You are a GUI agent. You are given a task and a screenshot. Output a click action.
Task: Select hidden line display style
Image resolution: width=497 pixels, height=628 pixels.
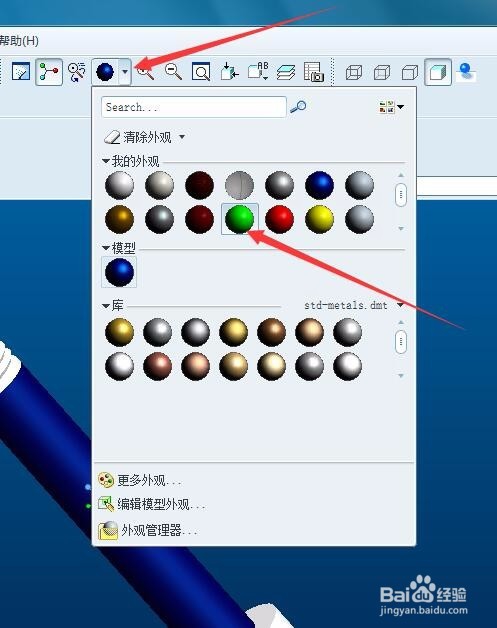pyautogui.click(x=382, y=73)
